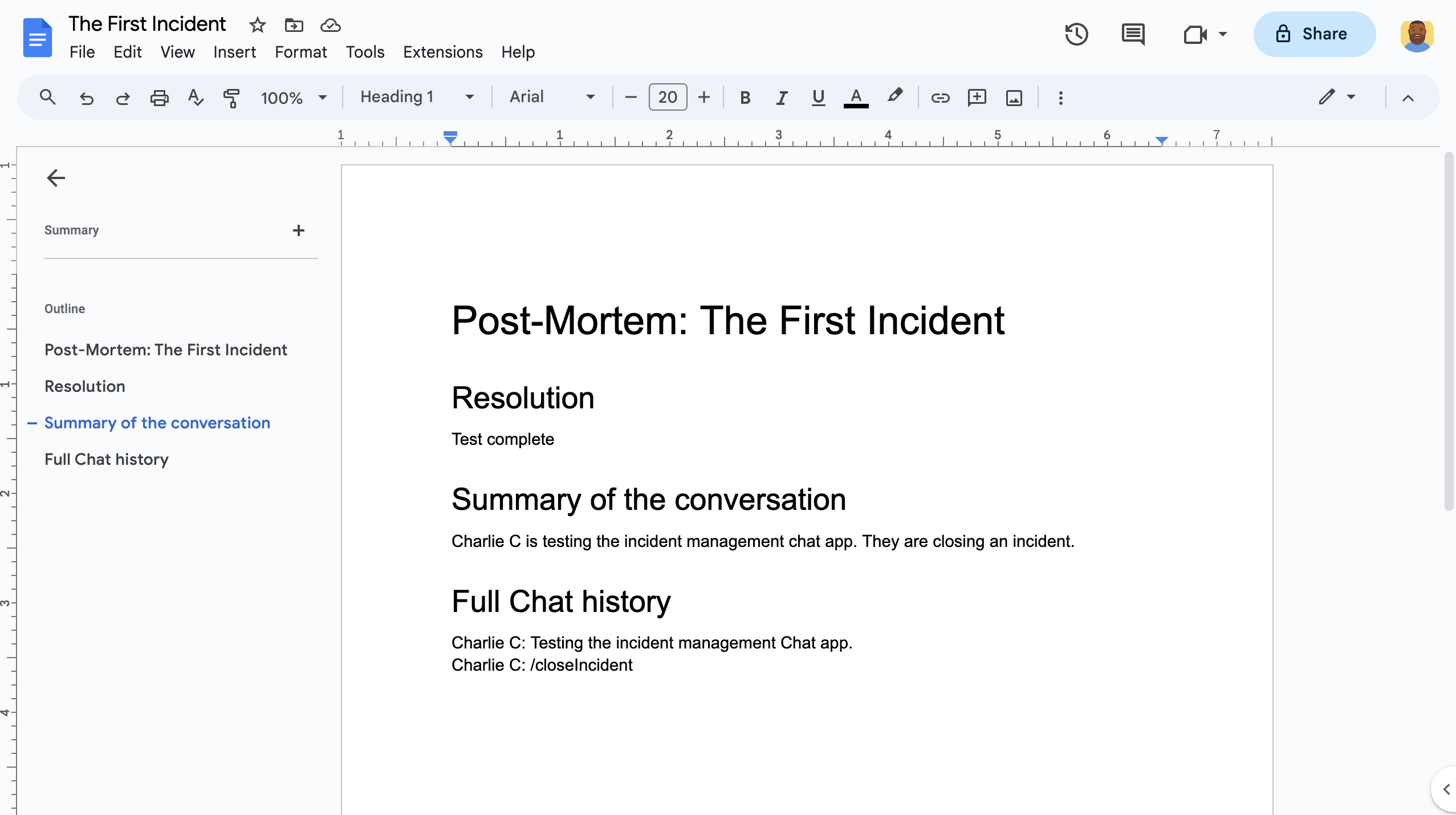Viewport: 1456px width, 815px height.
Task: Click the insert image icon
Action: click(x=1013, y=97)
